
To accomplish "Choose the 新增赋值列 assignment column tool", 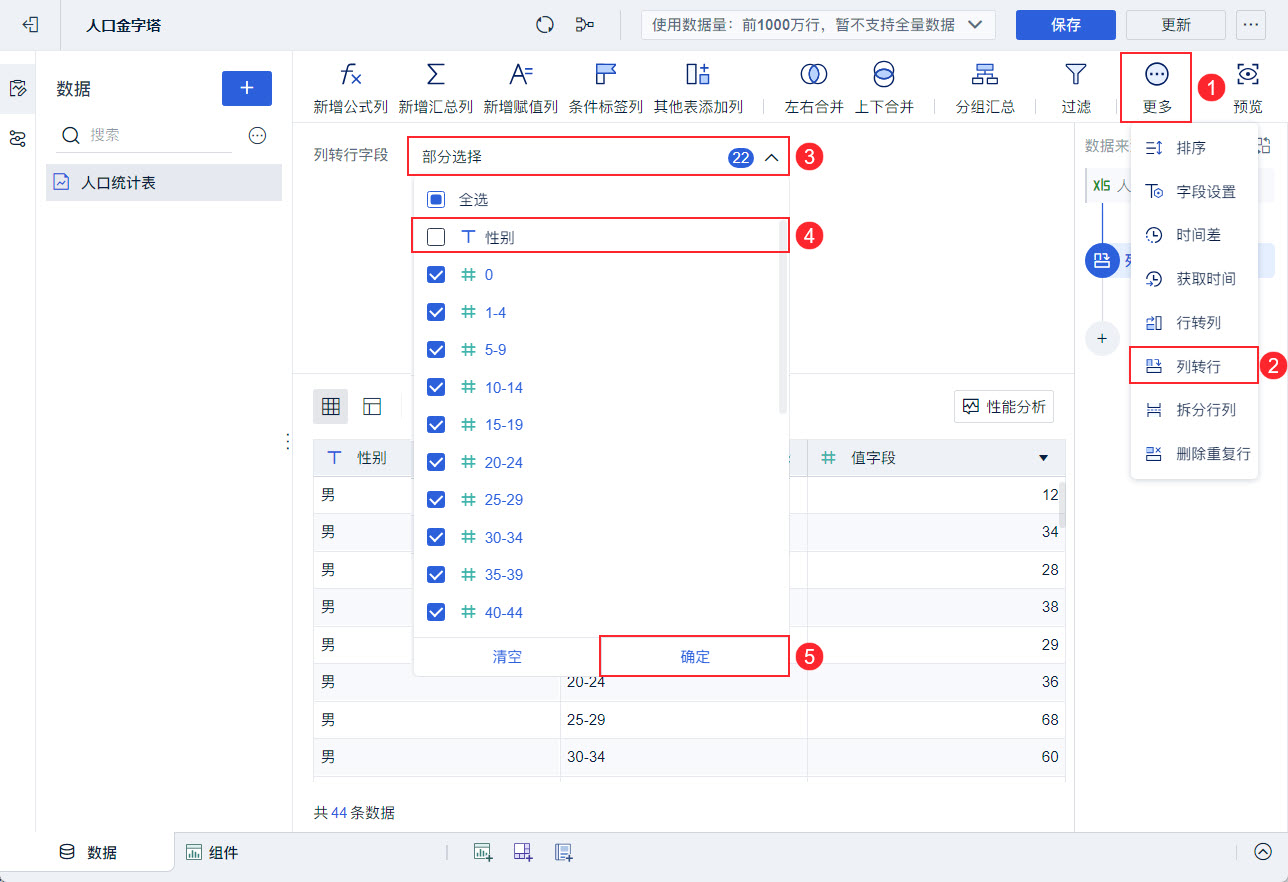I will click(x=520, y=88).
